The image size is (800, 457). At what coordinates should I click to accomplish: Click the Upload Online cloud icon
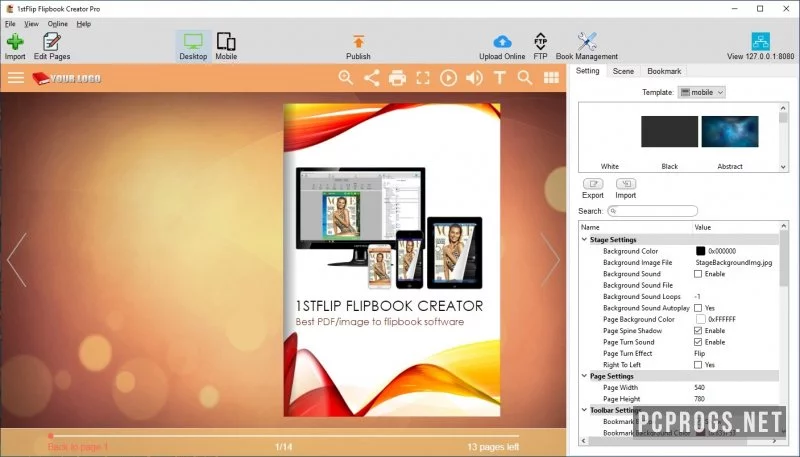tap(502, 41)
